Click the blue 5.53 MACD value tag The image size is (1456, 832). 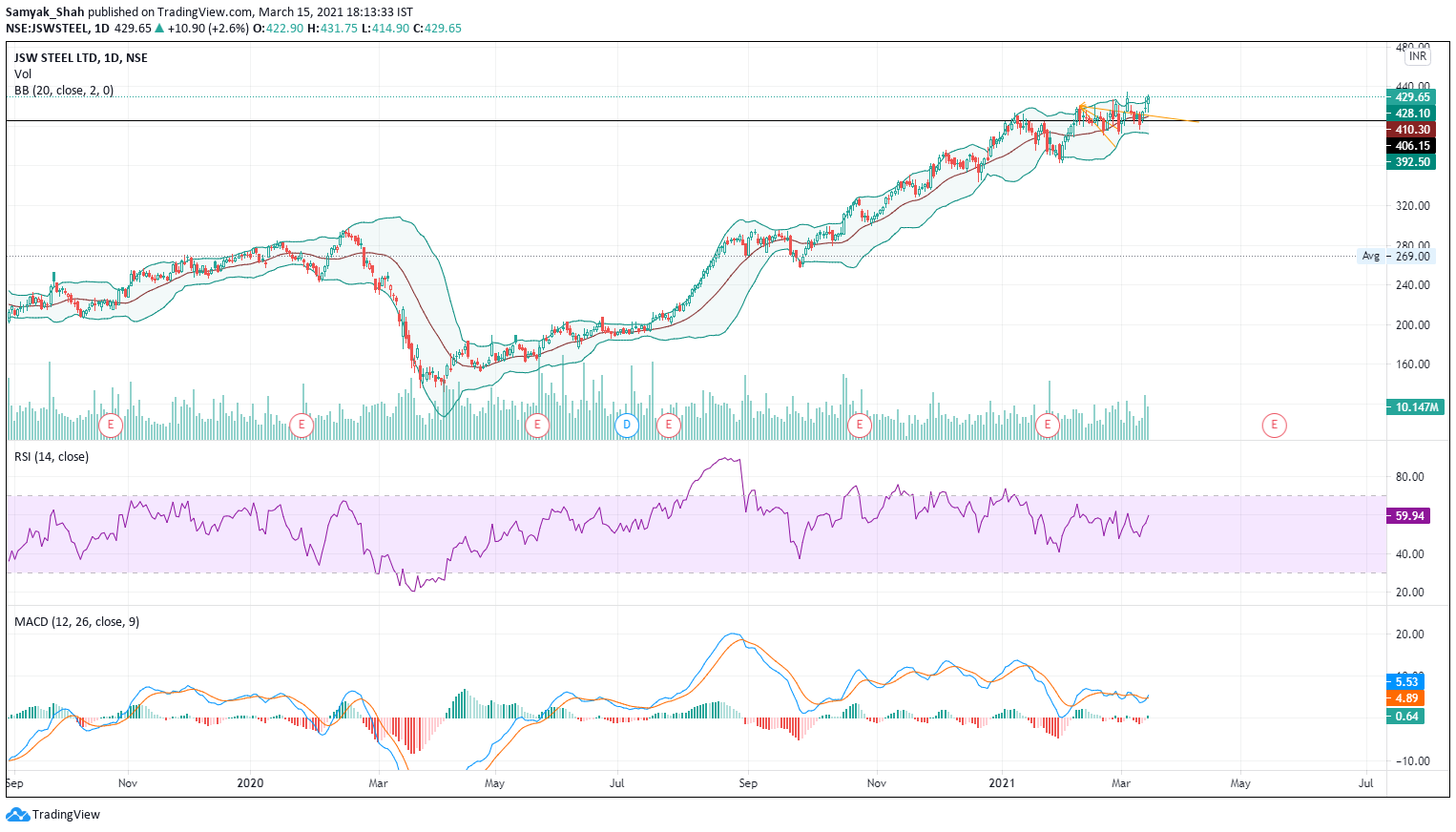(1405, 682)
